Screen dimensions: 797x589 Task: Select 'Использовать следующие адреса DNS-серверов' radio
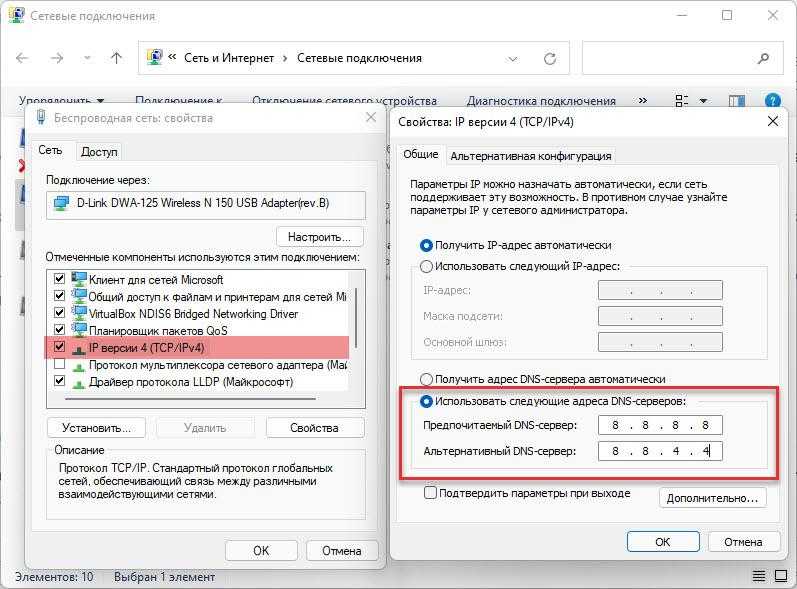pos(426,401)
